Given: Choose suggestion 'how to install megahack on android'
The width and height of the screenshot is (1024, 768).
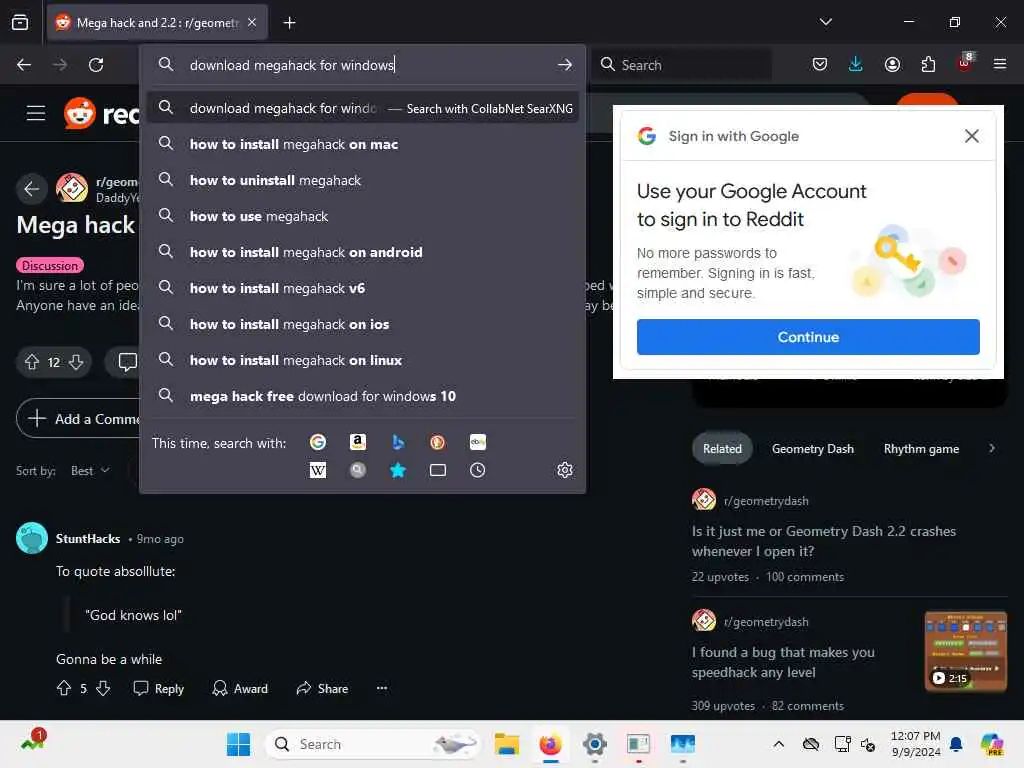Looking at the screenshot, I should pos(362,252).
